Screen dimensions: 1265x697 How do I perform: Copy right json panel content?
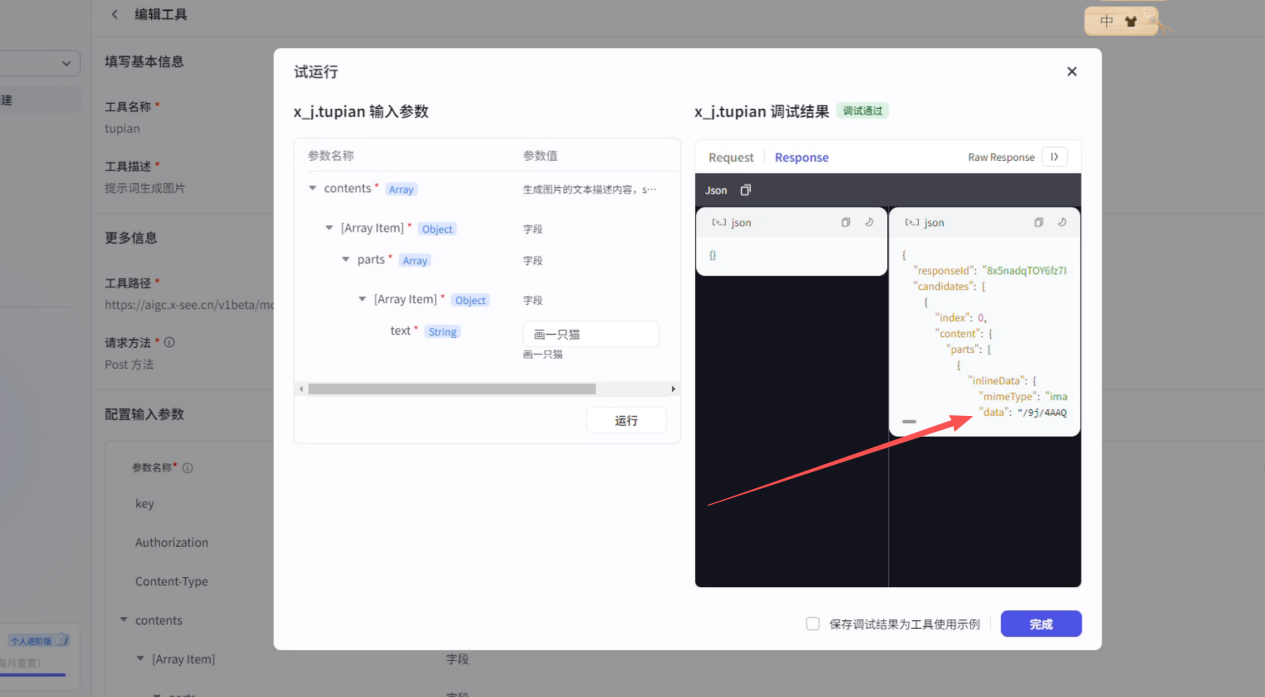click(1039, 223)
